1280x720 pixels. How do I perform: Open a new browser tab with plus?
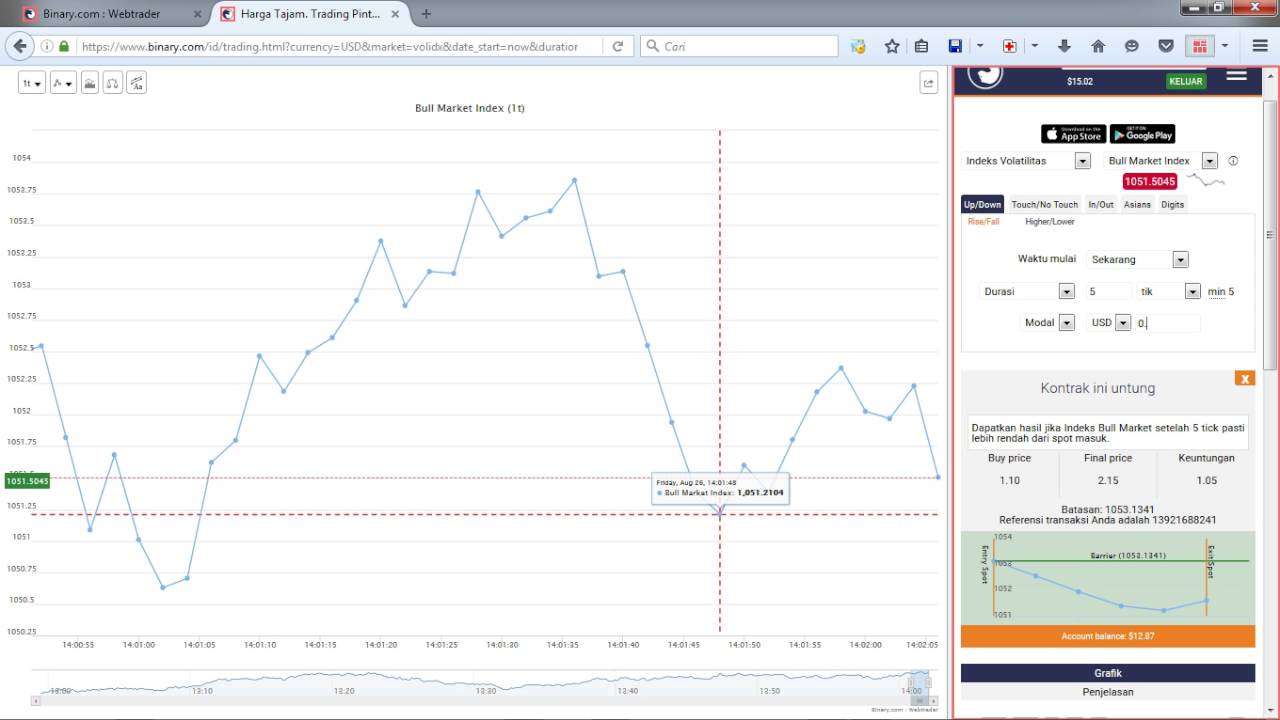(x=427, y=14)
